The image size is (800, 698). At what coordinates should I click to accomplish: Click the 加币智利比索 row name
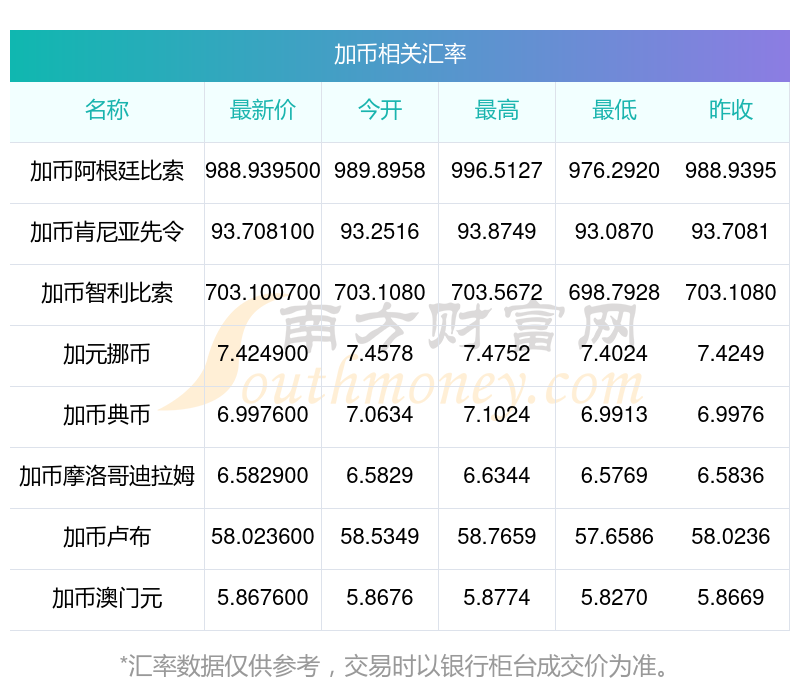coord(107,293)
